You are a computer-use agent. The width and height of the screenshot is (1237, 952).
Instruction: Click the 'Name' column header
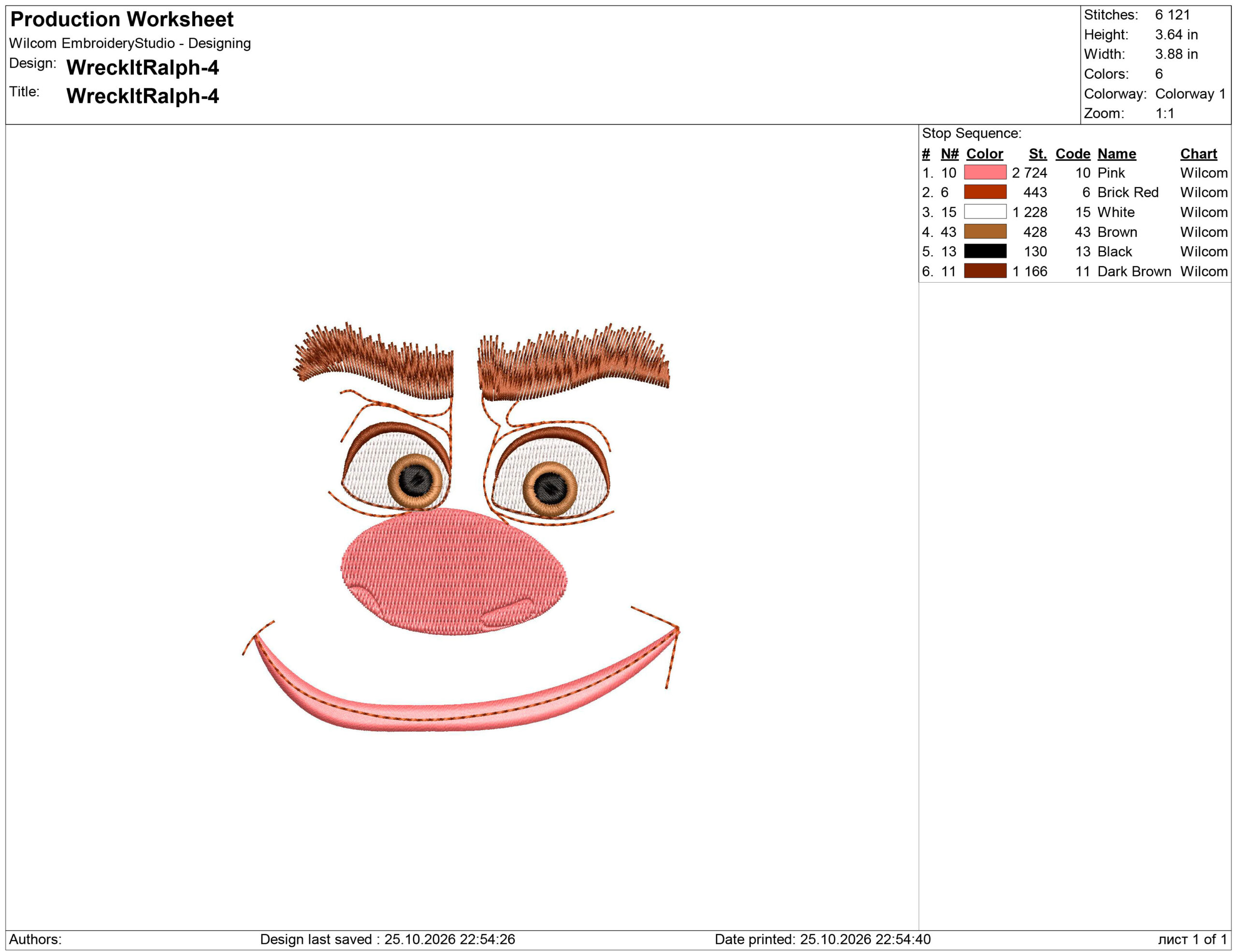point(1116,154)
